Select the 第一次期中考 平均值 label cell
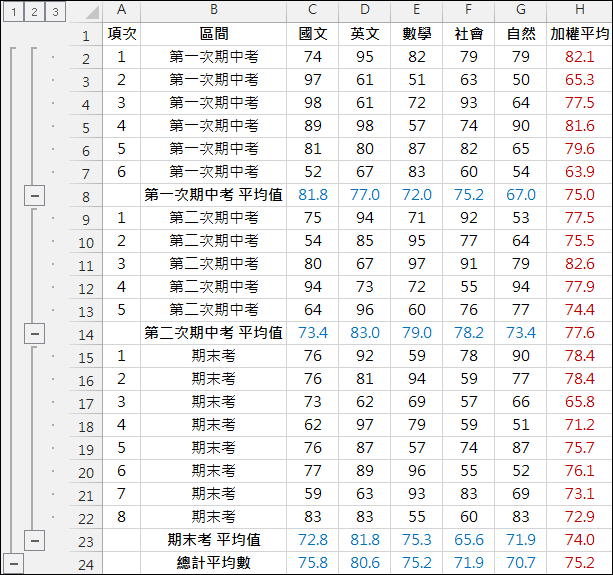Screen dimensions: 613x575 point(213,195)
